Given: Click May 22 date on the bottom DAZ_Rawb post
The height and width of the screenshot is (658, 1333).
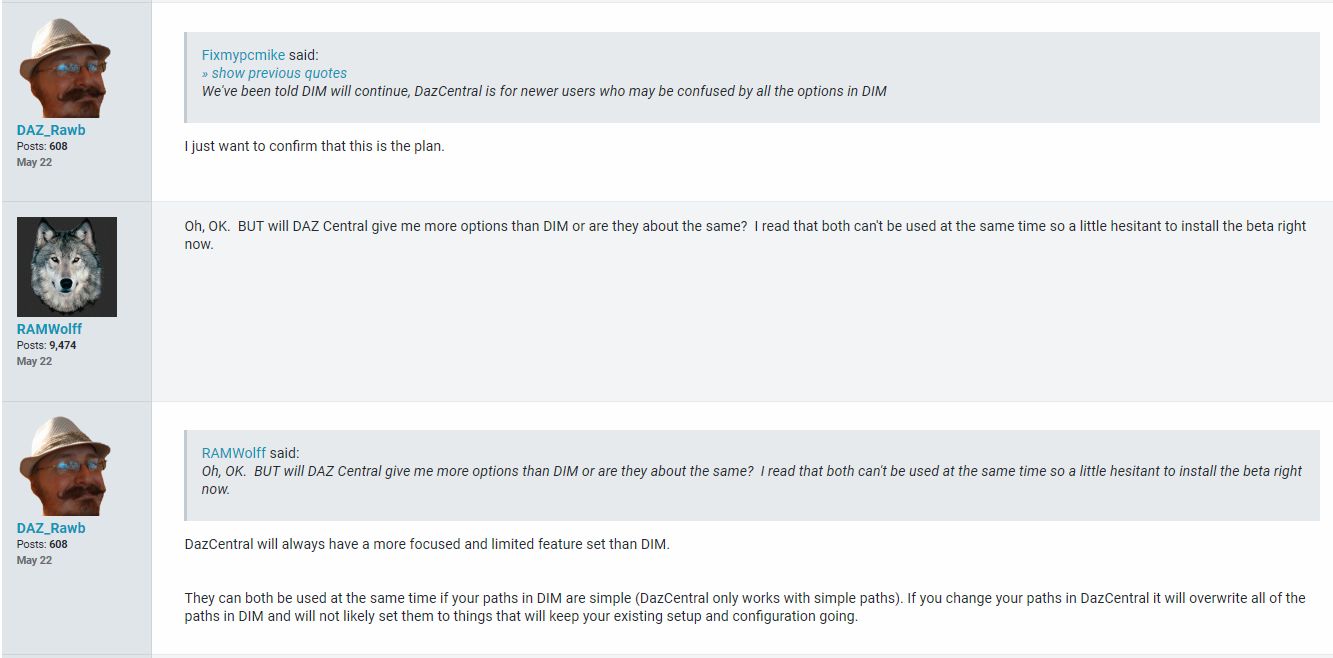Looking at the screenshot, I should click(x=34, y=560).
